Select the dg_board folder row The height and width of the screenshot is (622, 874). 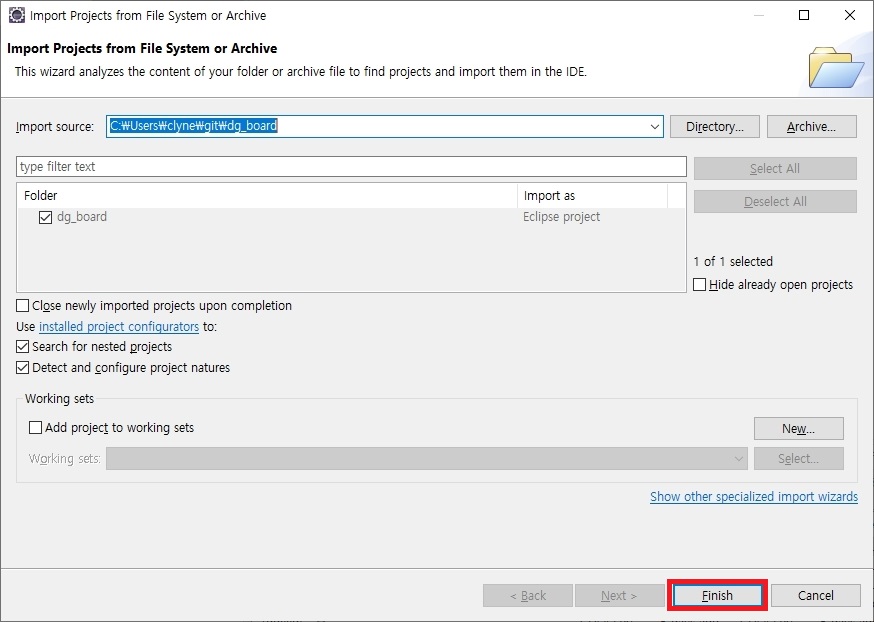[x=351, y=217]
